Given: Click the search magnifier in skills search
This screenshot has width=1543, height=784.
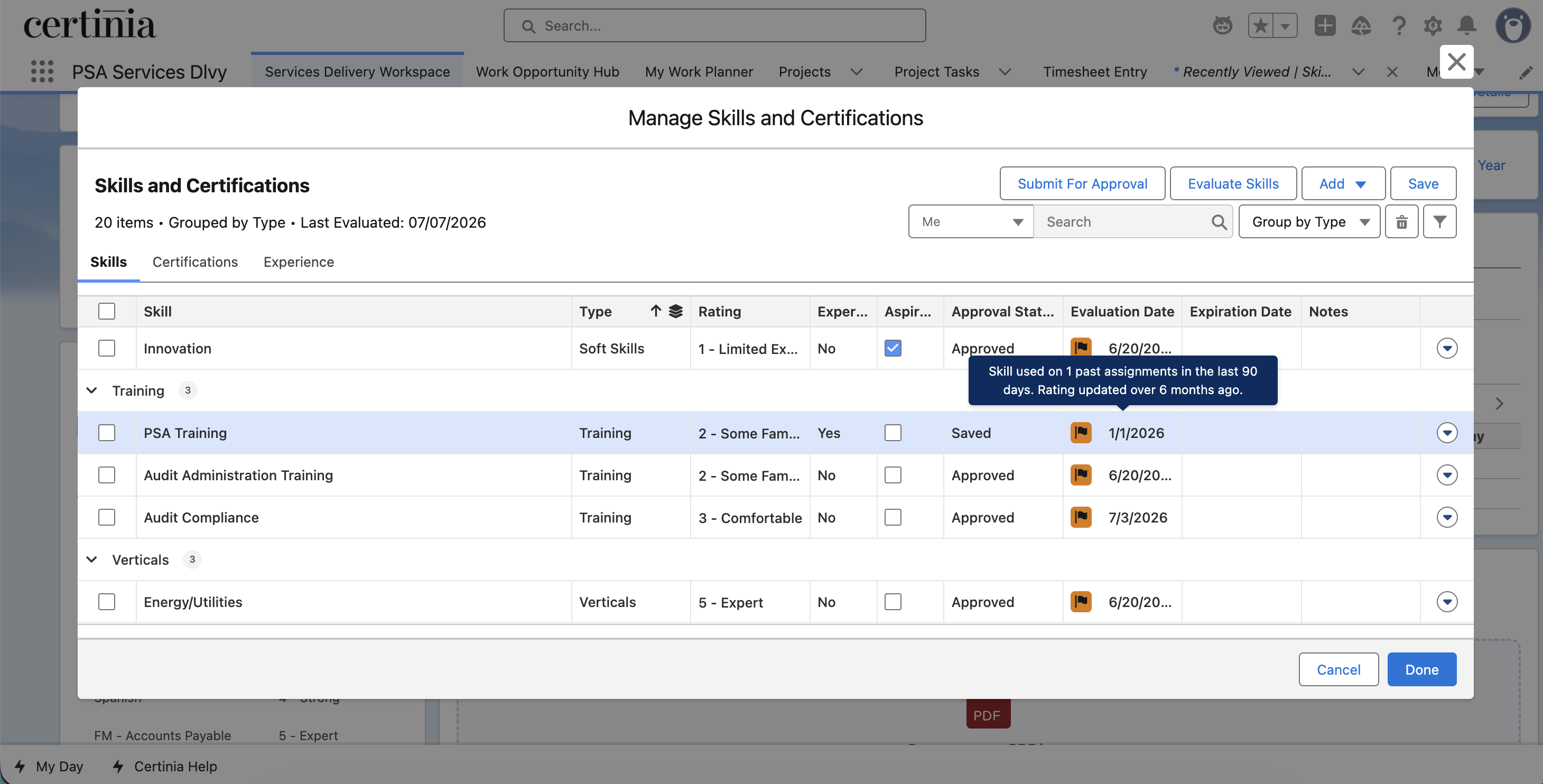Looking at the screenshot, I should [x=1219, y=221].
